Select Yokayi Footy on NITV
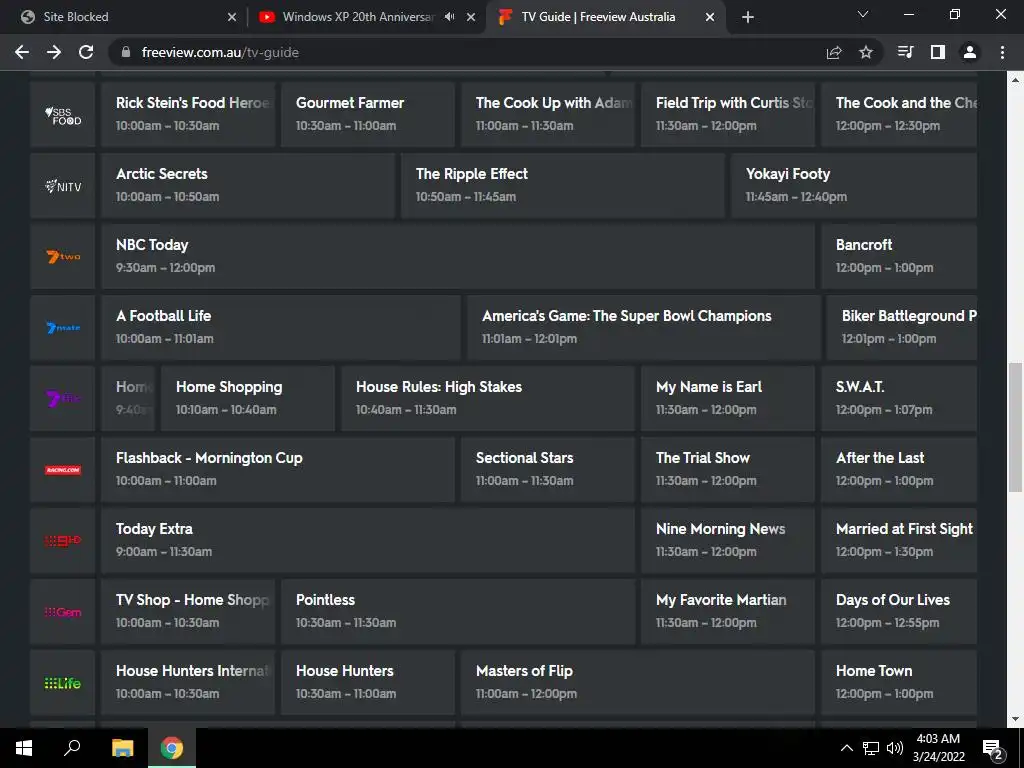This screenshot has width=1024, height=768. 854,185
